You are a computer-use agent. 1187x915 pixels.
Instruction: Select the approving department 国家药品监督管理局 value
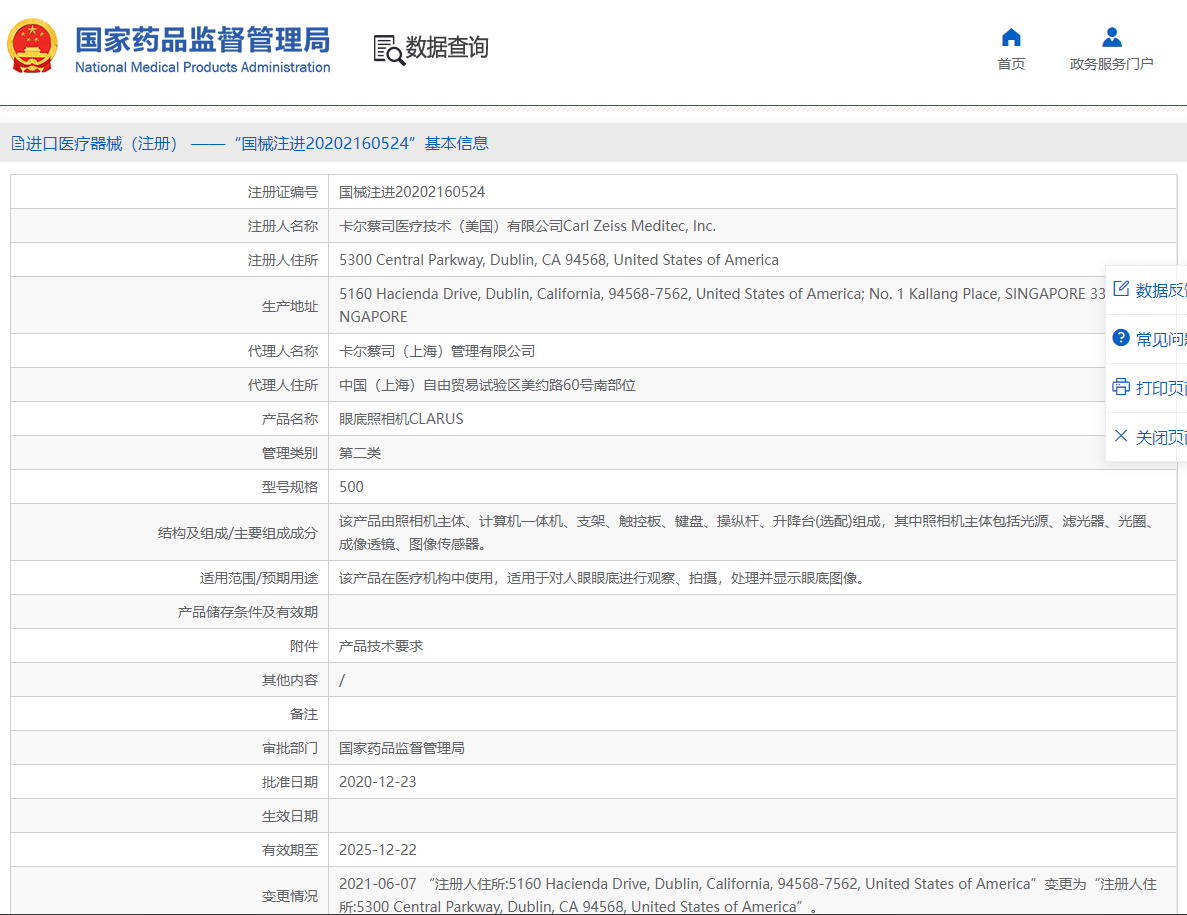point(401,748)
